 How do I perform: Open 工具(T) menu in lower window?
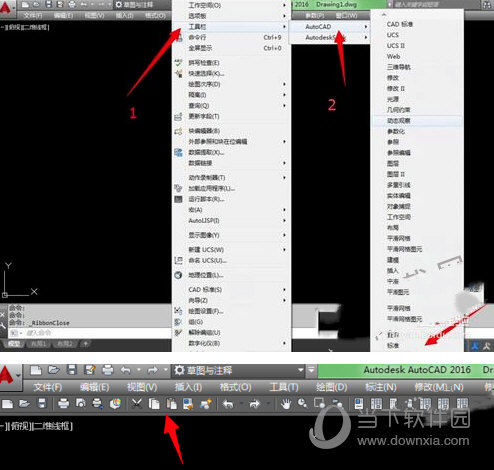[284, 387]
